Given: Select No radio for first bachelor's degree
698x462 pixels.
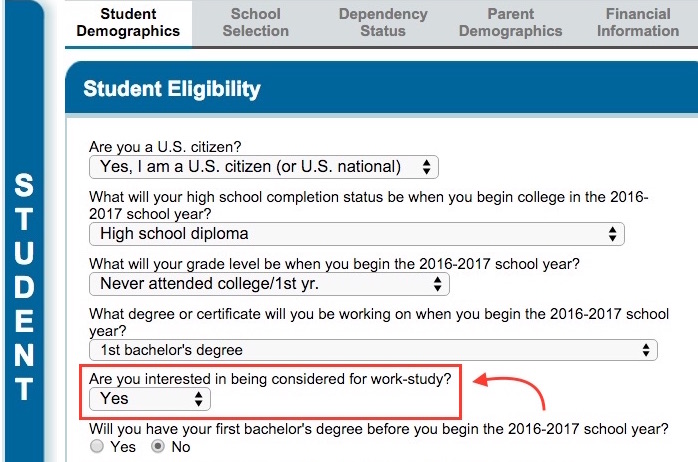Looking at the screenshot, I should pyautogui.click(x=158, y=447).
